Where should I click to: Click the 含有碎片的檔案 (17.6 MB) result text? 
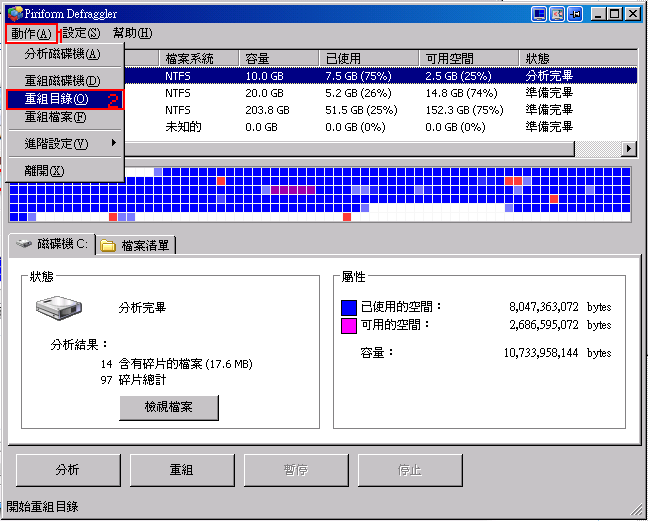pyautogui.click(x=185, y=364)
